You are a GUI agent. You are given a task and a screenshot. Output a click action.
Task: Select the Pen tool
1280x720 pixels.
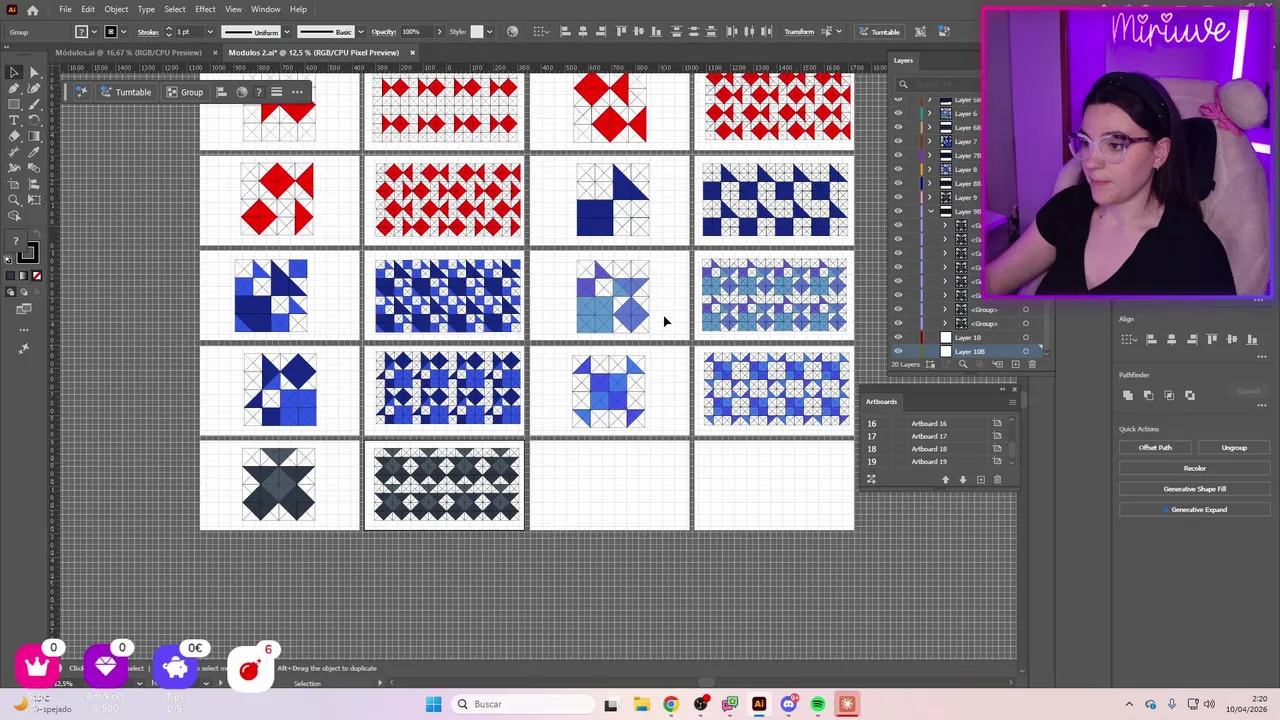[x=14, y=88]
